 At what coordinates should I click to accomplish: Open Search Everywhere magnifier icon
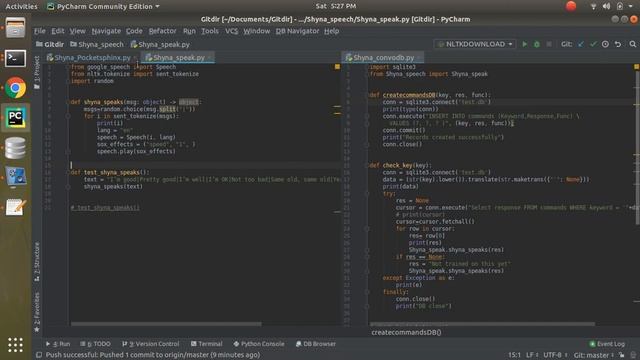click(x=633, y=44)
